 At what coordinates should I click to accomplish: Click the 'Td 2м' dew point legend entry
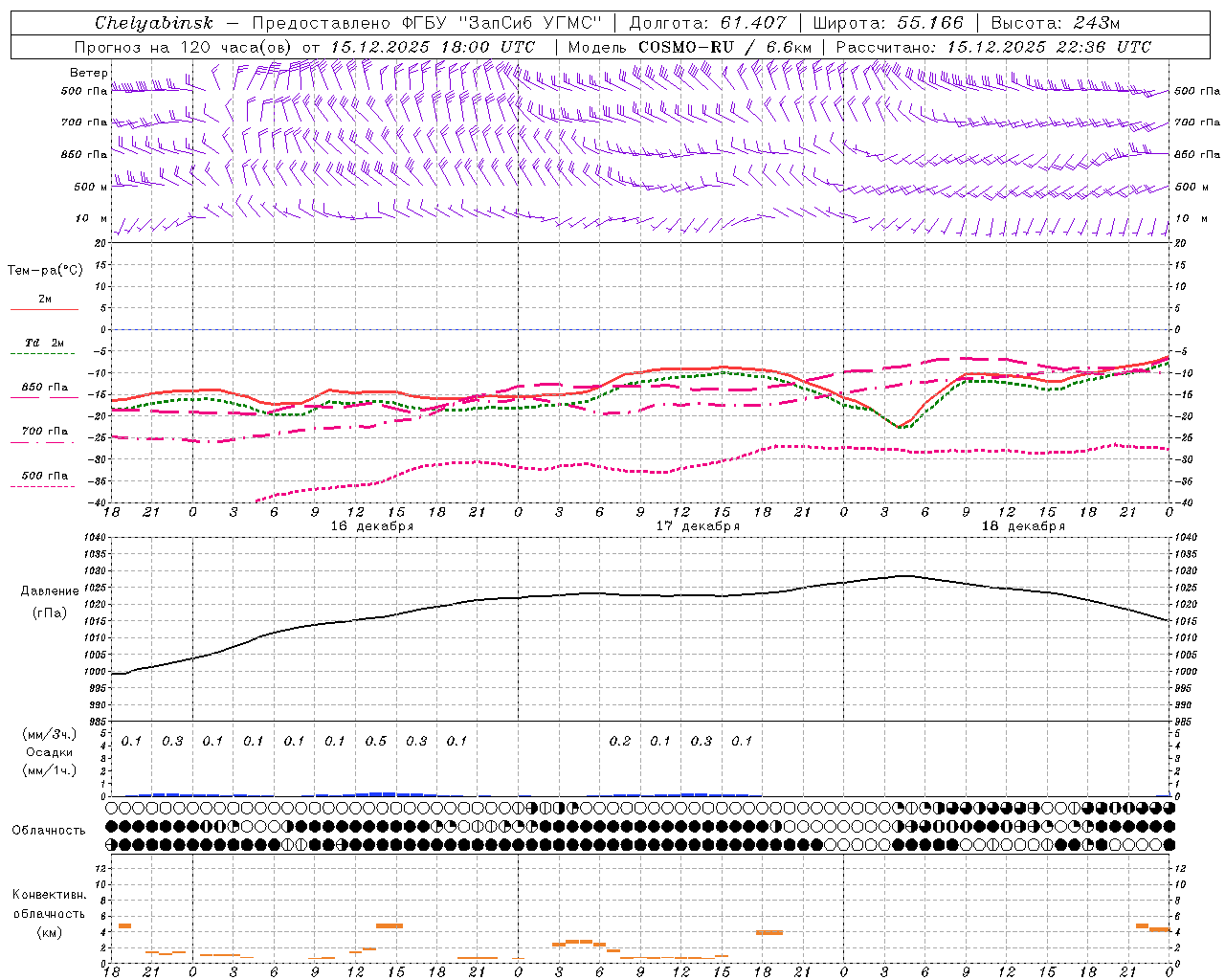click(x=45, y=343)
